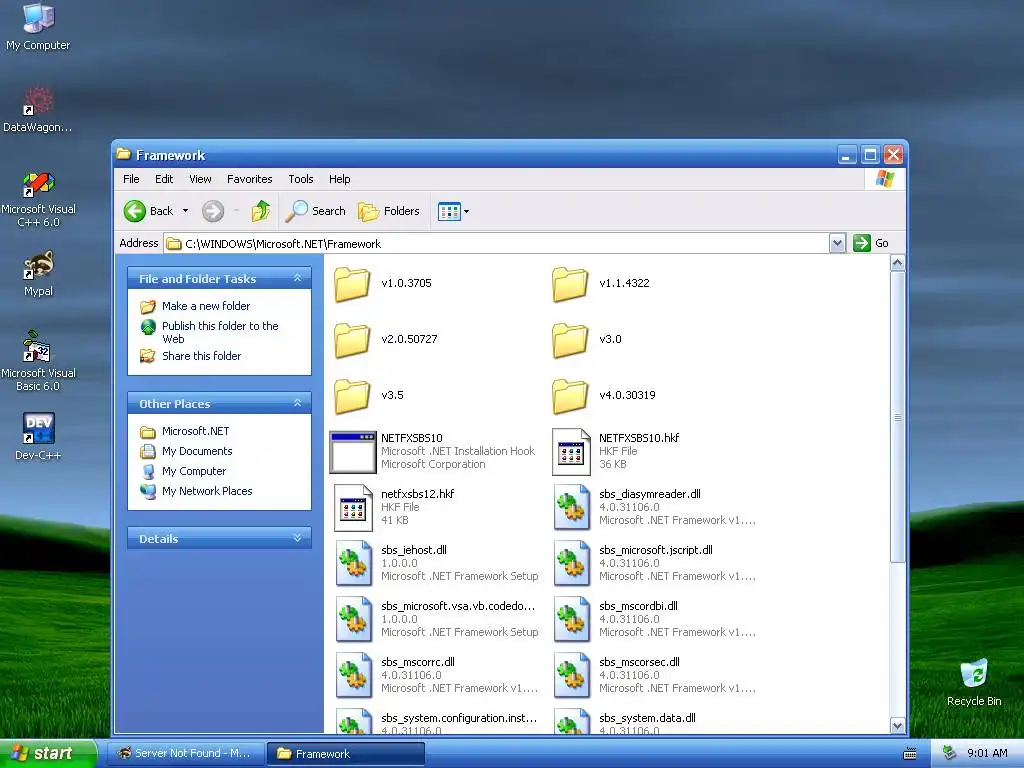Open the Help menu
Image resolution: width=1024 pixels, height=768 pixels.
340,179
